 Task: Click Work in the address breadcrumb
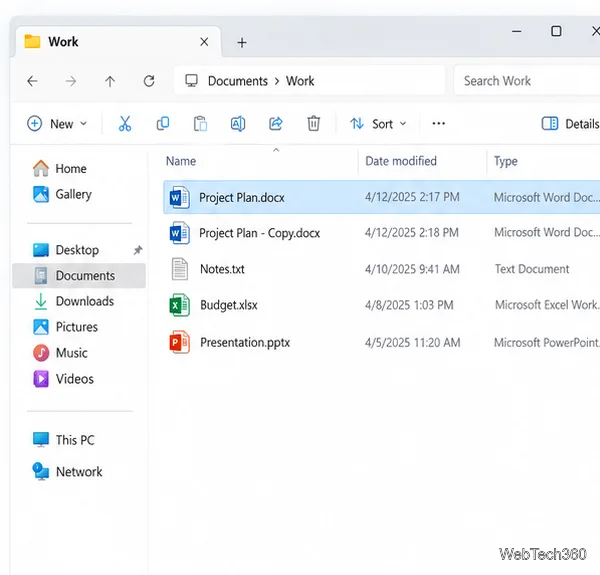coord(300,81)
